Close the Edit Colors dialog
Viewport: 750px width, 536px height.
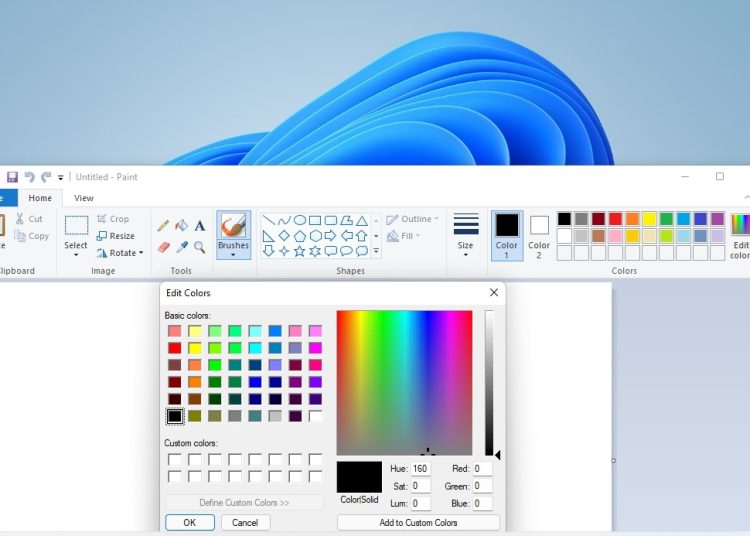point(494,293)
